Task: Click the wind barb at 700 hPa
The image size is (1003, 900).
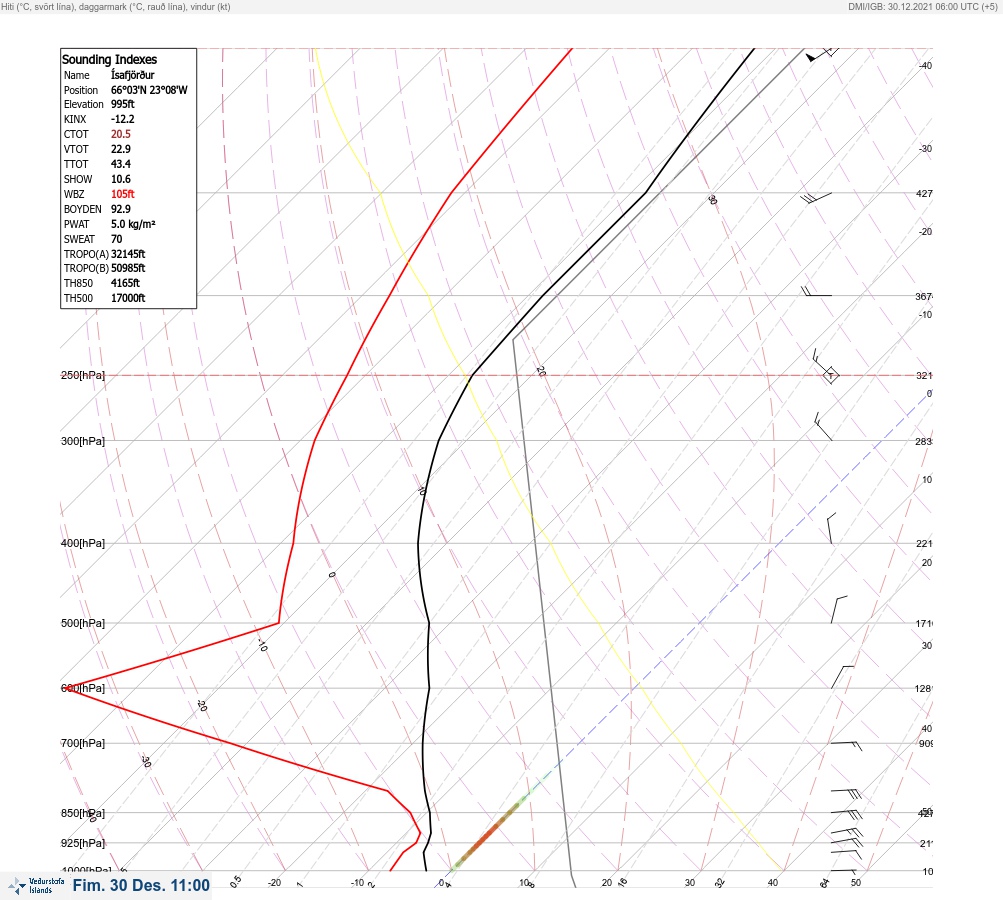Action: click(846, 745)
